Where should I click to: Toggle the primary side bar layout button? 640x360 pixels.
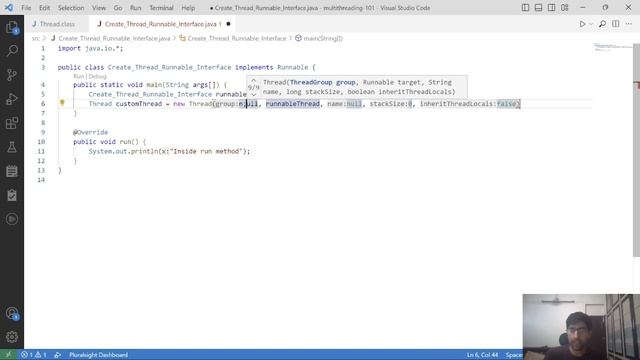click(525, 8)
